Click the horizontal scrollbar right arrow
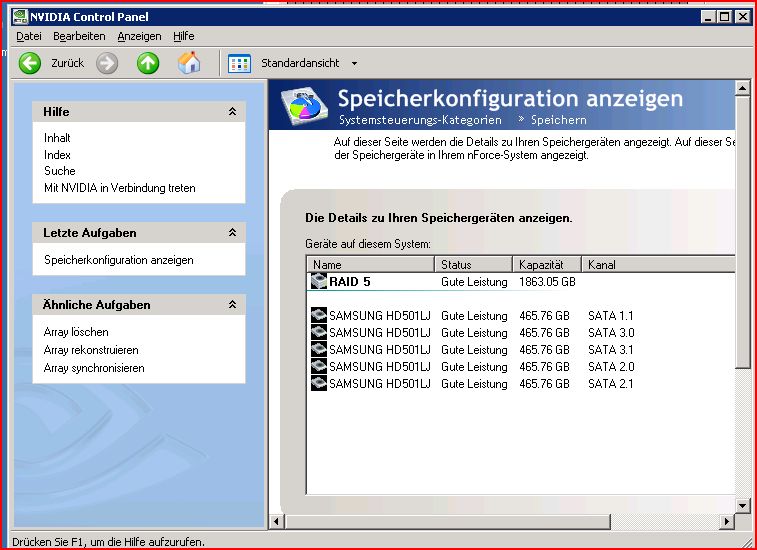The height and width of the screenshot is (550, 757). (x=727, y=522)
